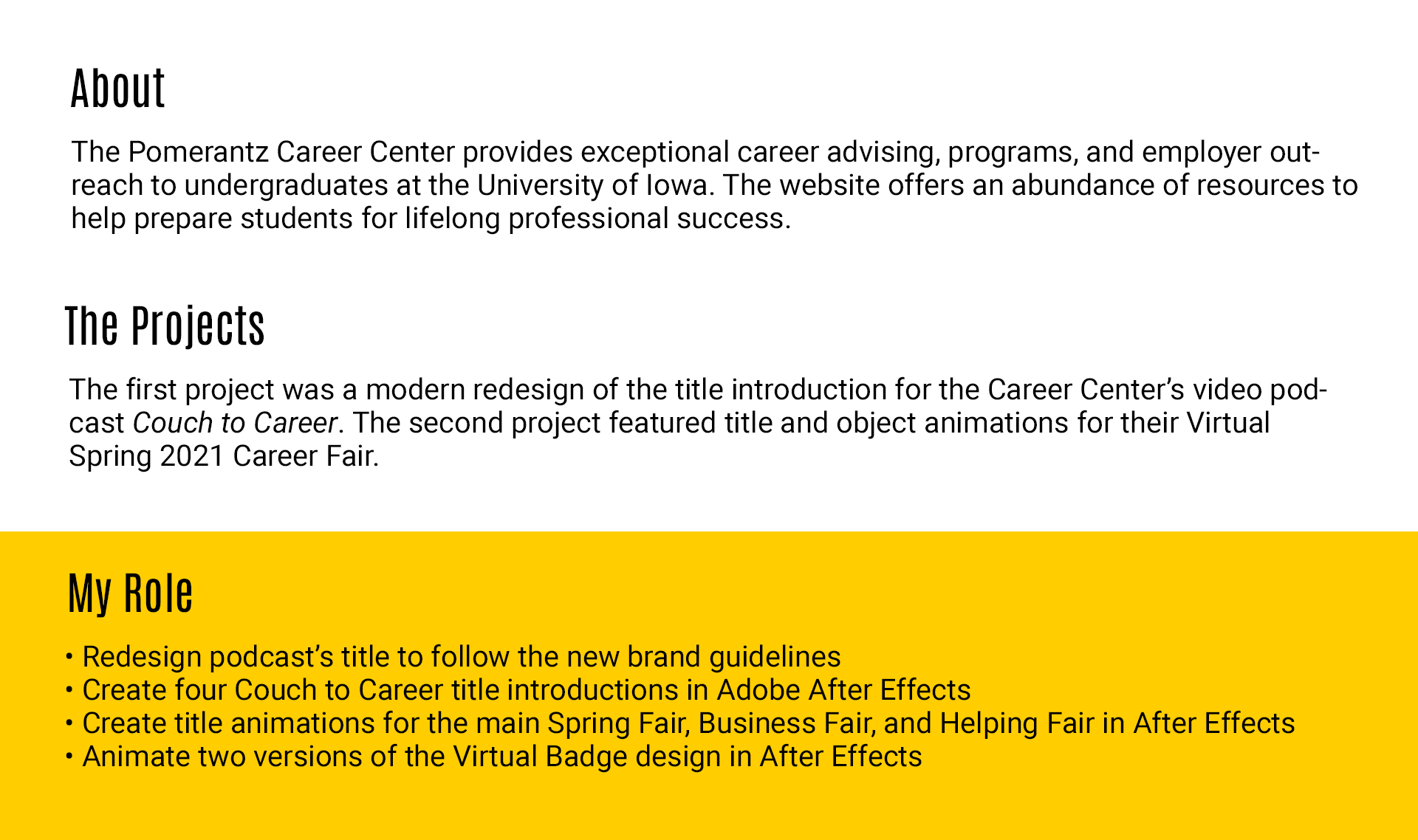Click the words "lifelong professional success"
The image size is (1418, 840).
(594, 218)
